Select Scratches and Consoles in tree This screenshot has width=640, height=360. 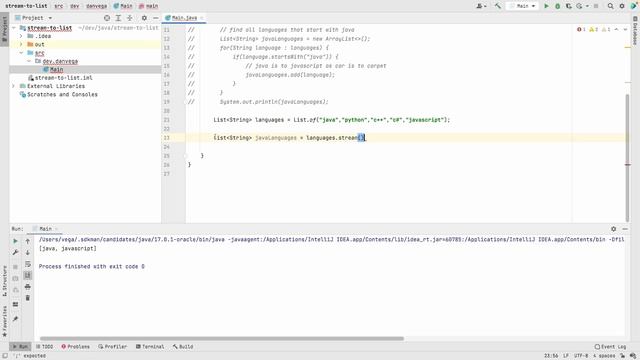(x=59, y=94)
